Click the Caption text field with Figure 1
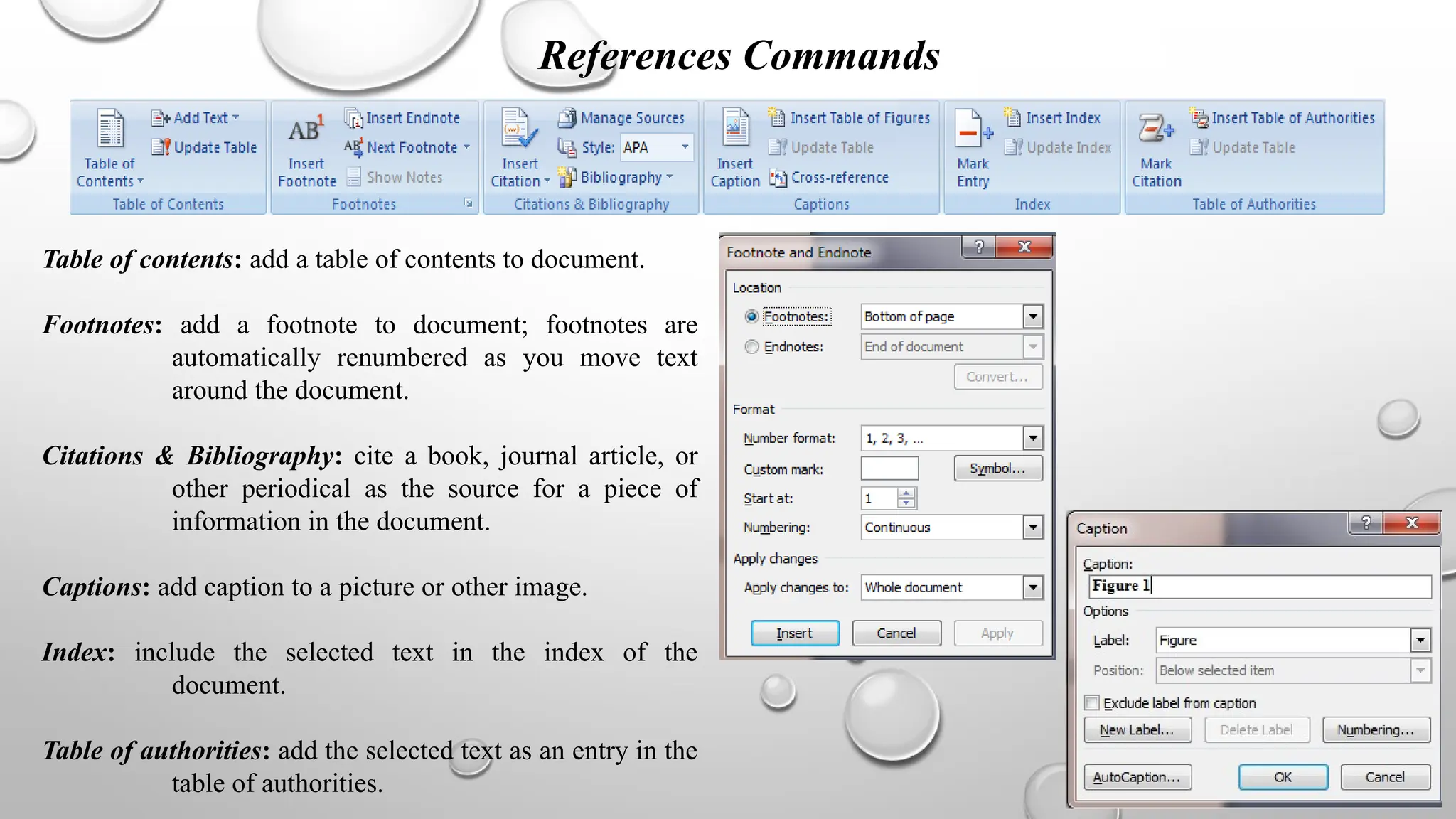Screen dimensions: 1456x819 (1260, 586)
